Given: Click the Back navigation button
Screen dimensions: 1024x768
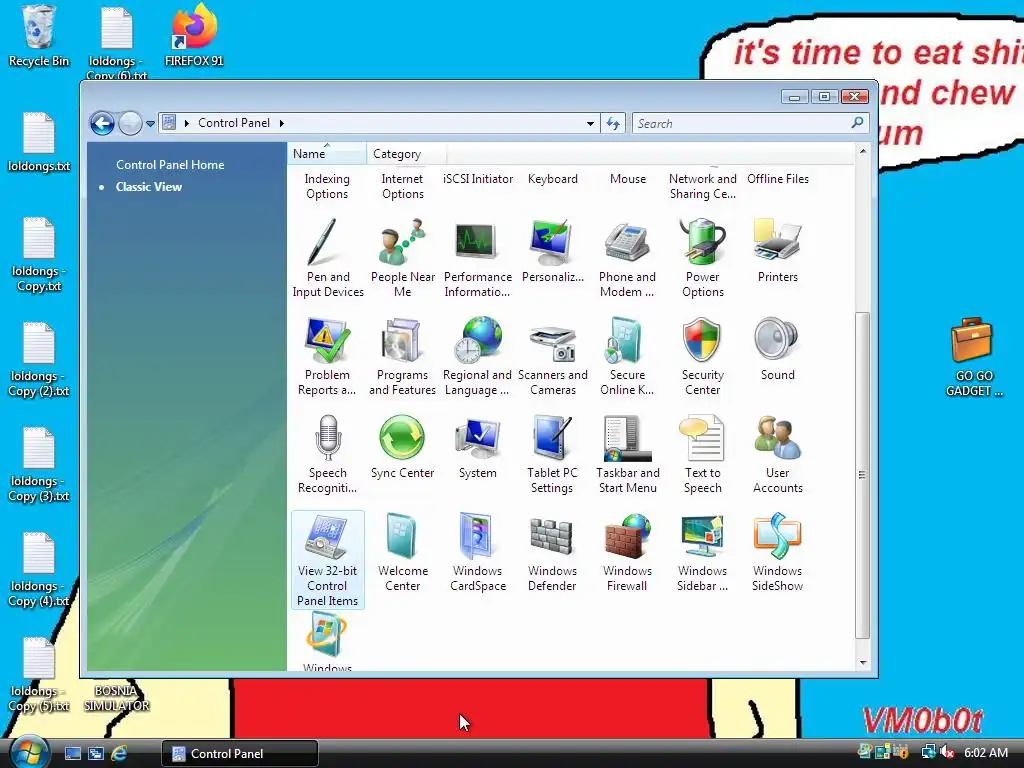Looking at the screenshot, I should click(103, 123).
